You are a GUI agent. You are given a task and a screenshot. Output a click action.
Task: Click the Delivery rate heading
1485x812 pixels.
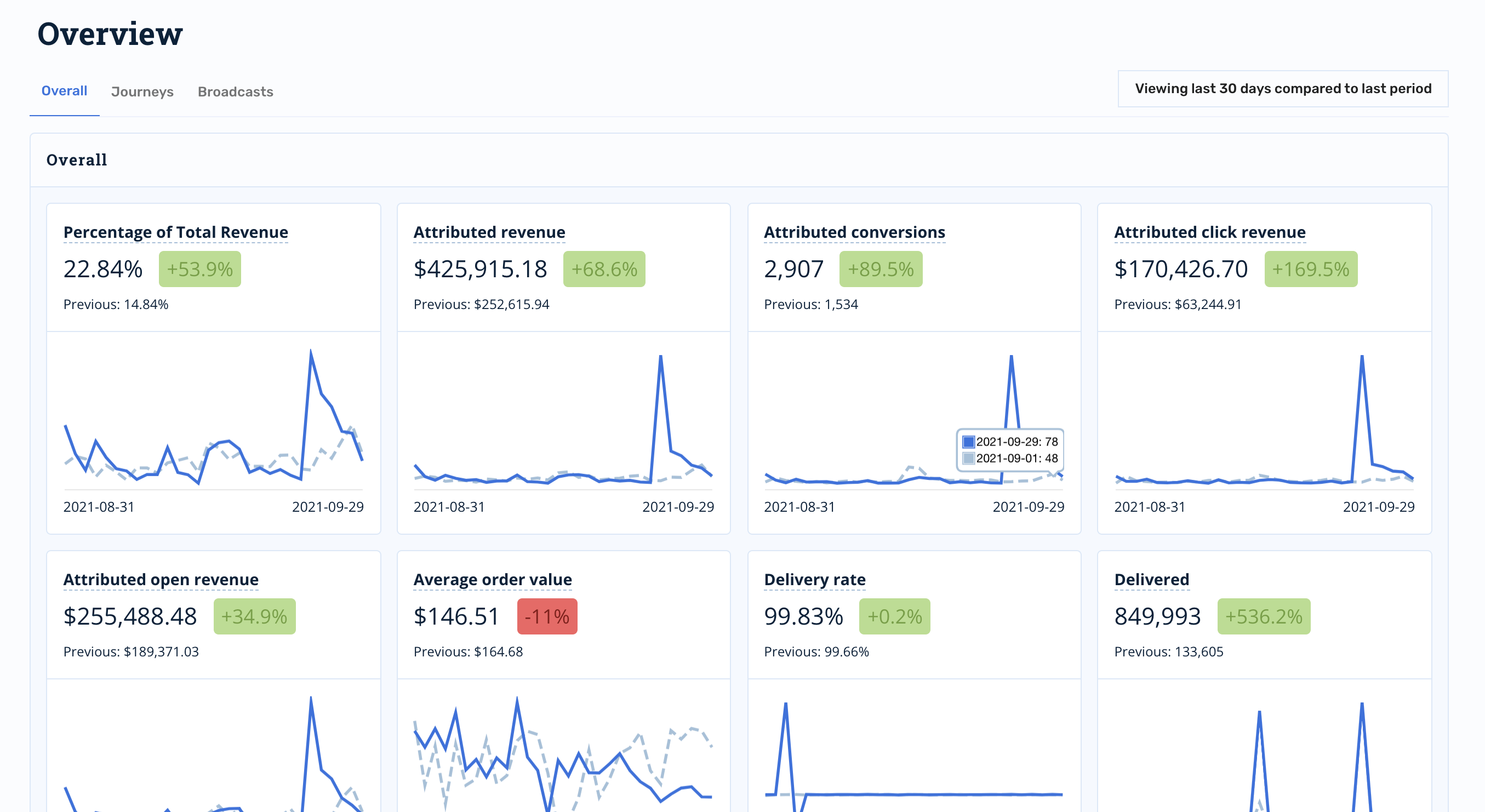click(815, 579)
